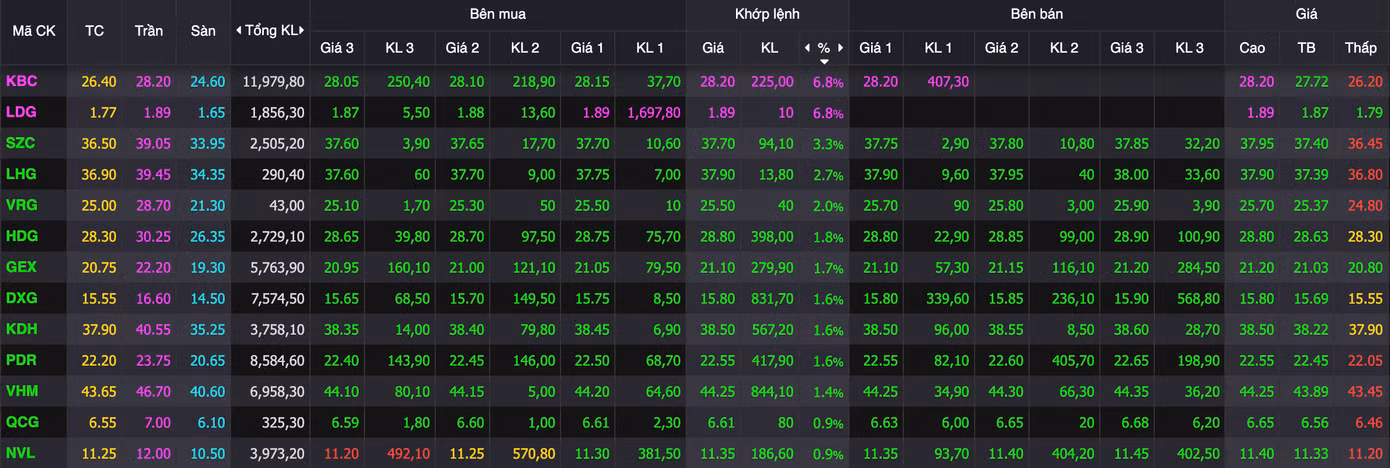Click the Tổng KL column header label
The height and width of the screenshot is (468, 1390).
271,30
